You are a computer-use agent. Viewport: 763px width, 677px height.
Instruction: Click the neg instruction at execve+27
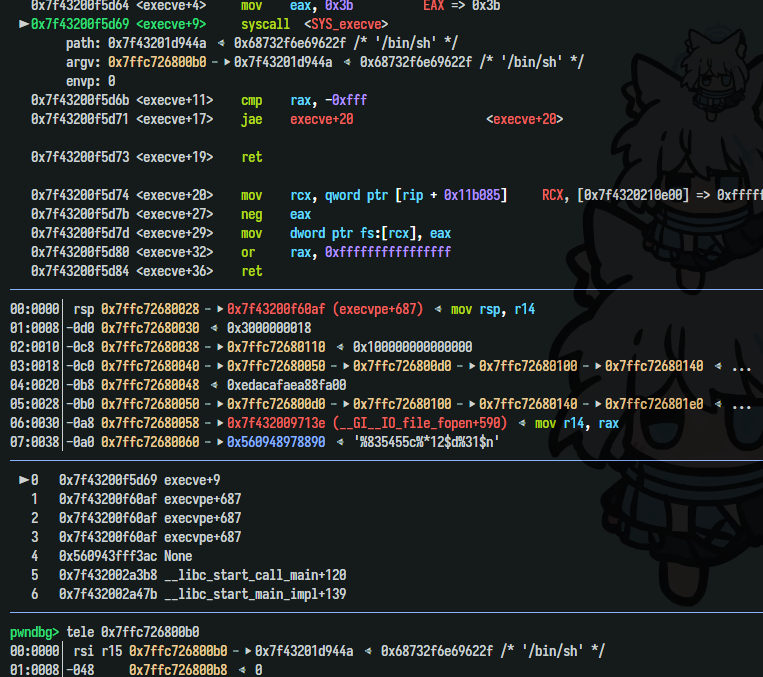(251, 214)
